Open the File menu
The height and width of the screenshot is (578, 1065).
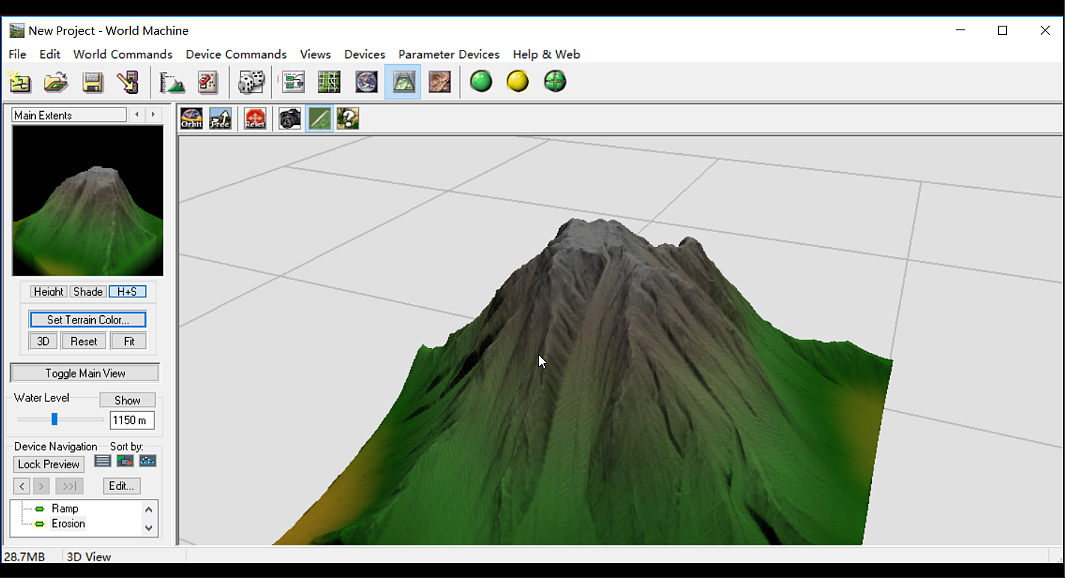pyautogui.click(x=17, y=54)
